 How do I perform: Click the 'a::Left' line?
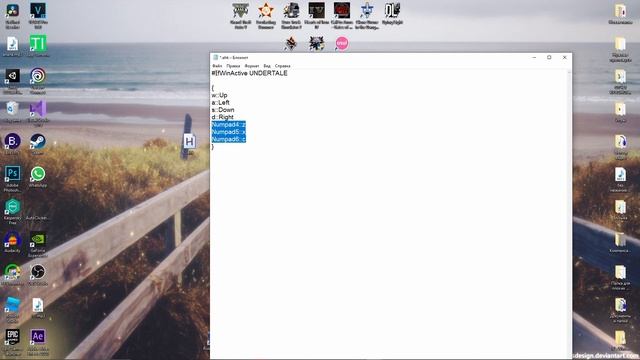click(220, 102)
